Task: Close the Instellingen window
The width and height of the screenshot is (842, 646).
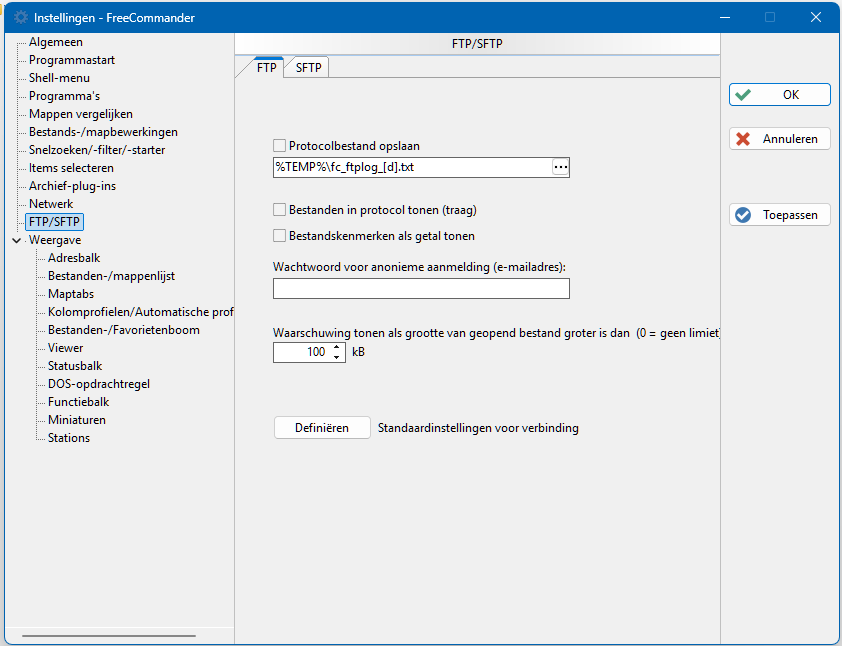Action: click(x=816, y=17)
